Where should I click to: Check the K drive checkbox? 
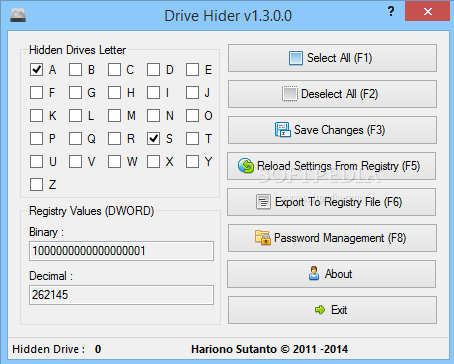36,115
